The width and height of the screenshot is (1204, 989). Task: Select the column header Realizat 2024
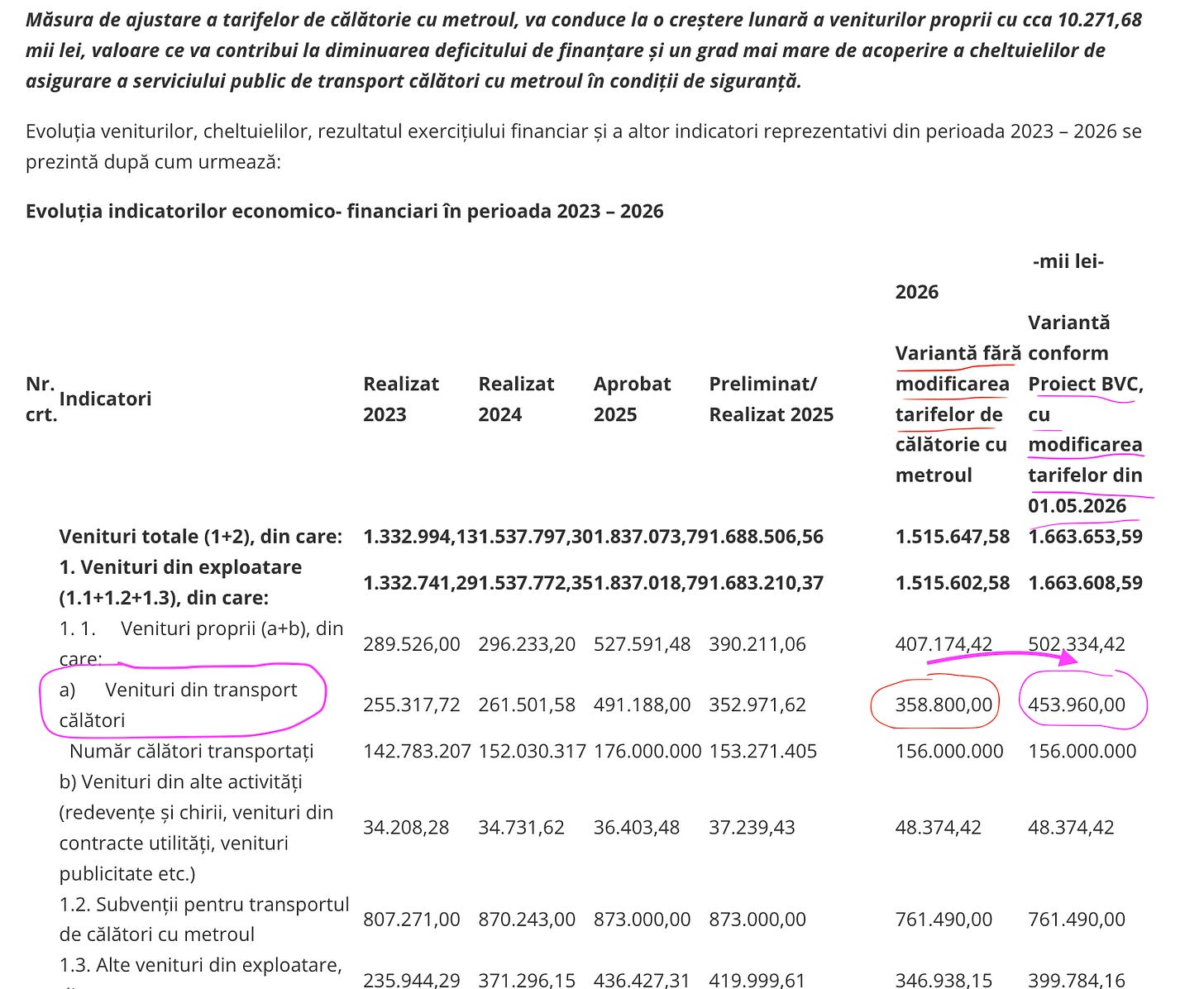pos(518,399)
